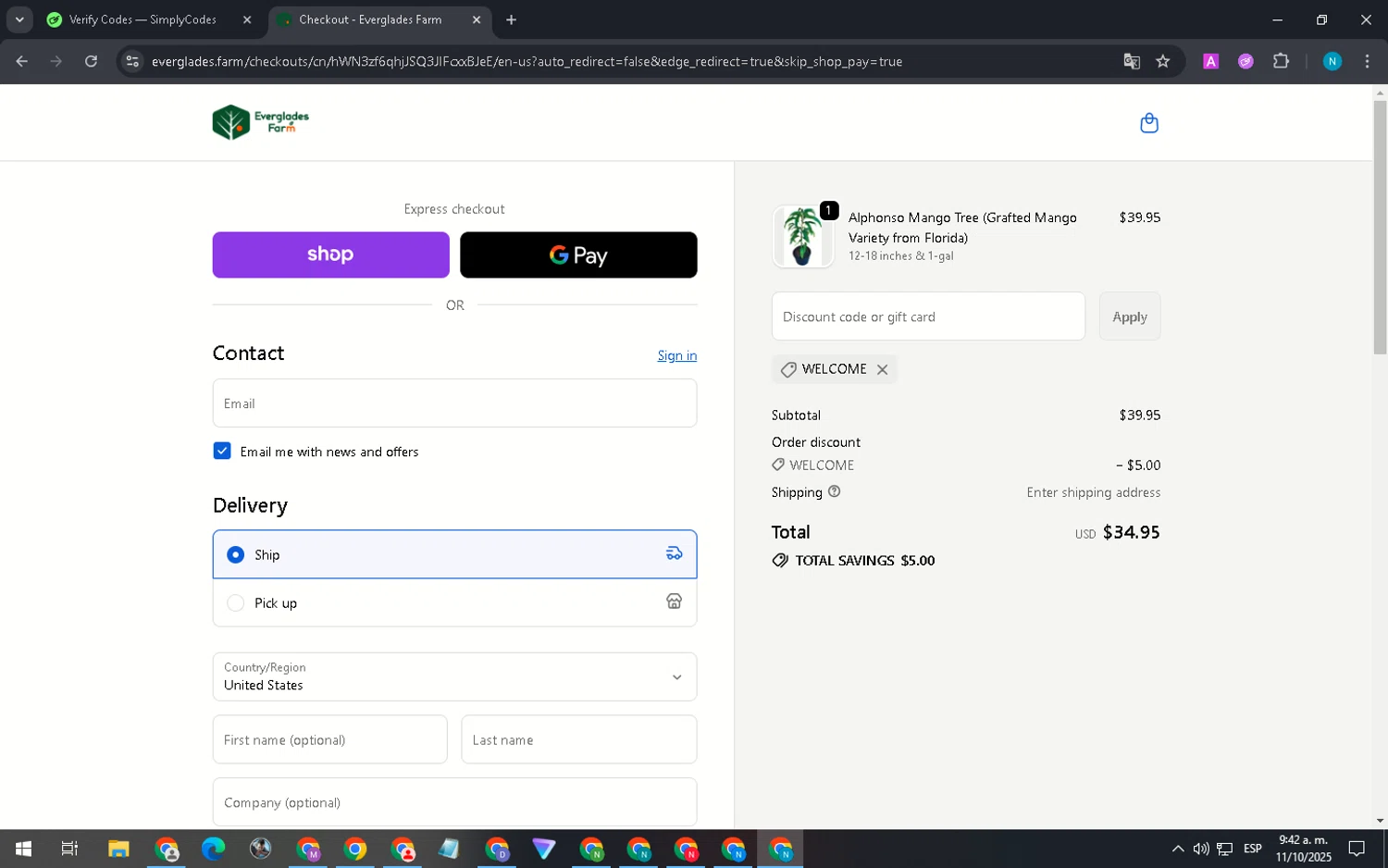Reload the checkout page
The height and width of the screenshot is (868, 1388).
[x=91, y=61]
